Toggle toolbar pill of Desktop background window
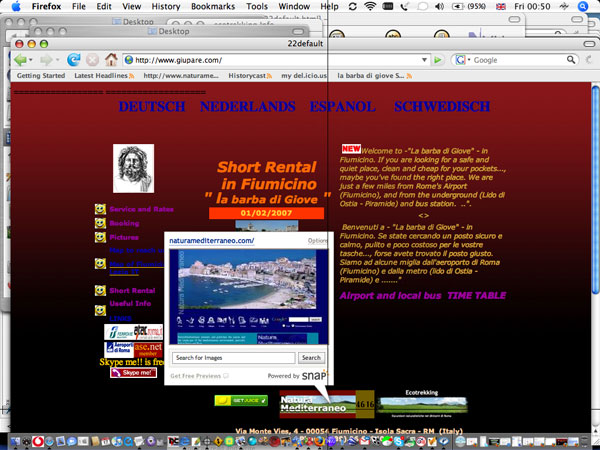 point(298,31)
